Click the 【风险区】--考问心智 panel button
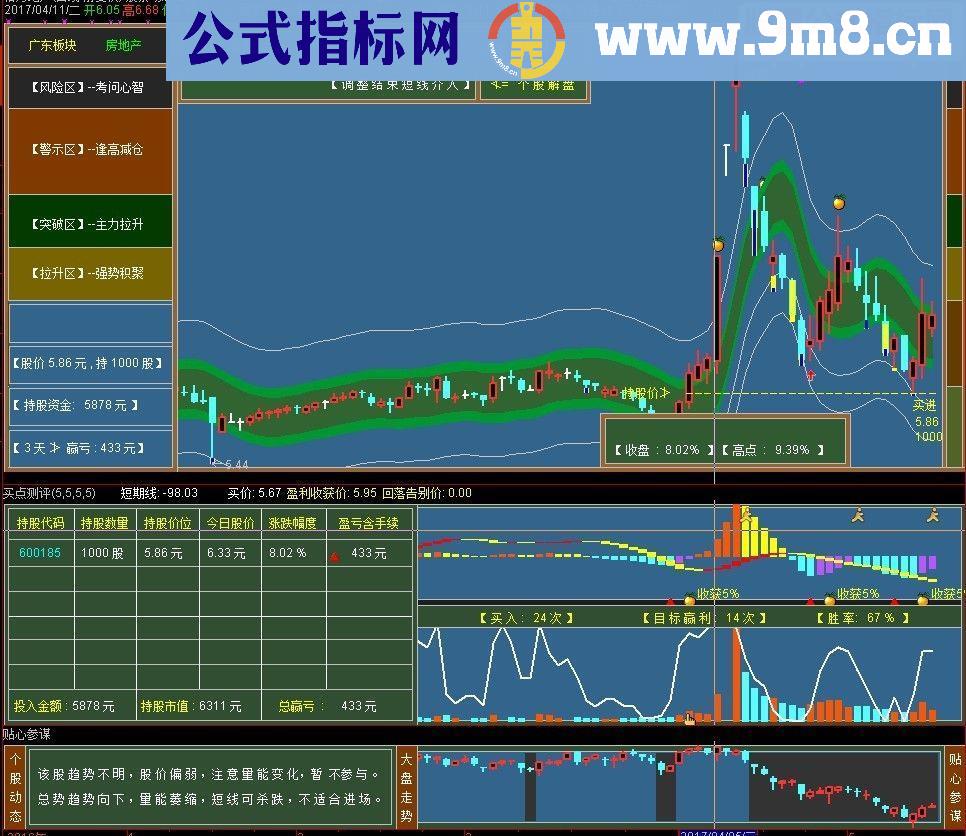 pyautogui.click(x=88, y=88)
